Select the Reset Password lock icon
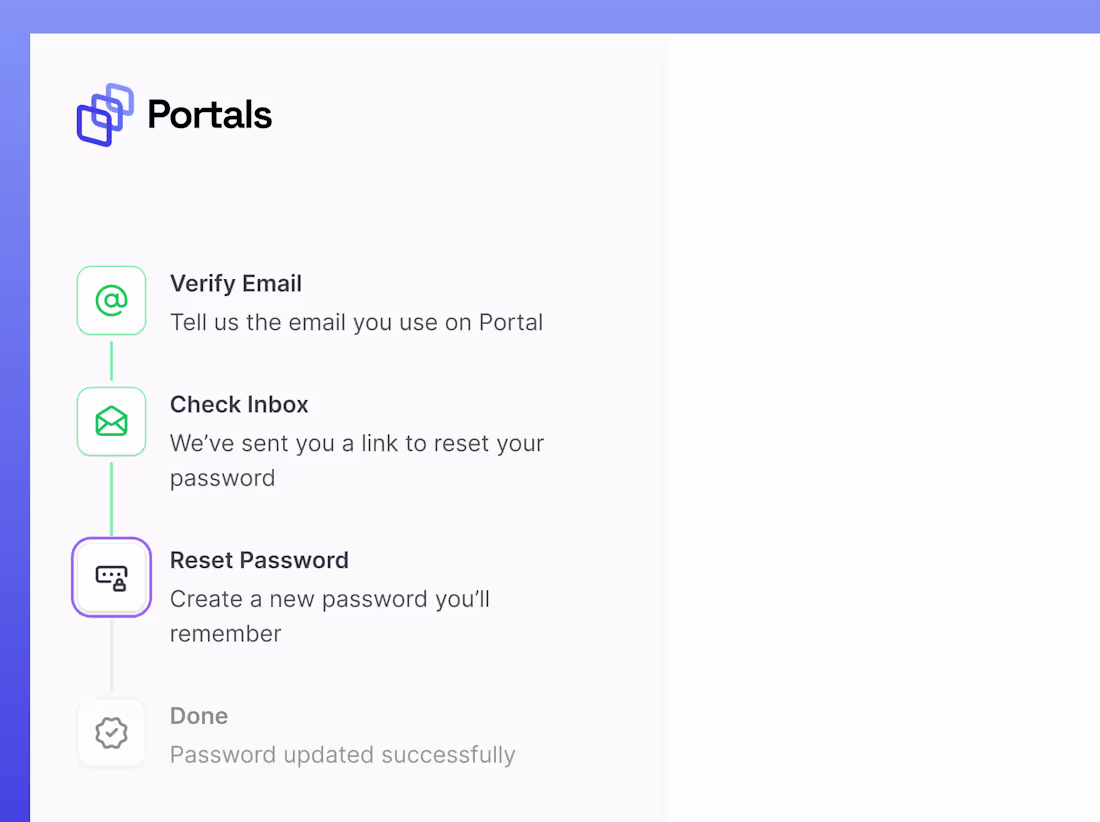 [111, 577]
